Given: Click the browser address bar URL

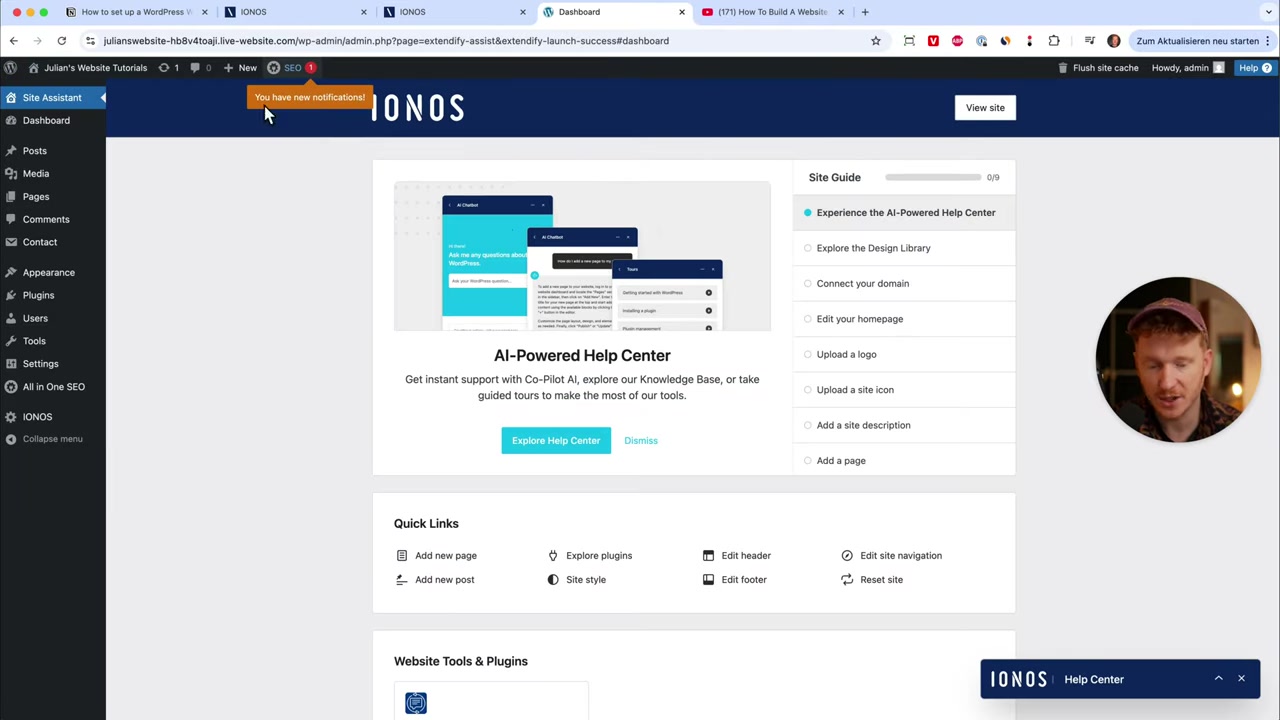Looking at the screenshot, I should click(x=386, y=41).
